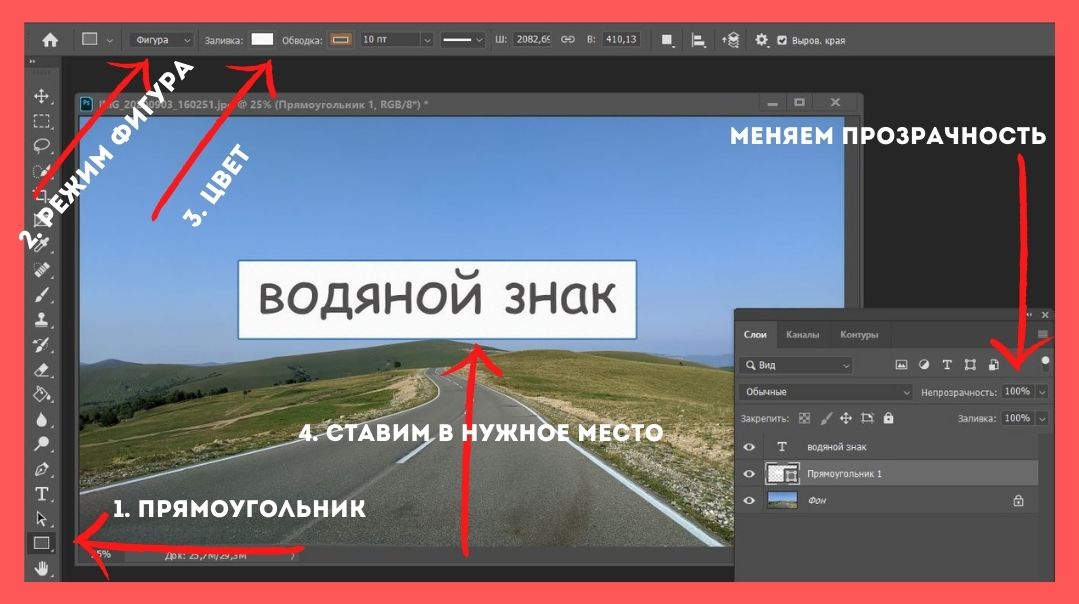The width and height of the screenshot is (1079, 604).
Task: Click the link width and height icon
Action: [x=567, y=40]
